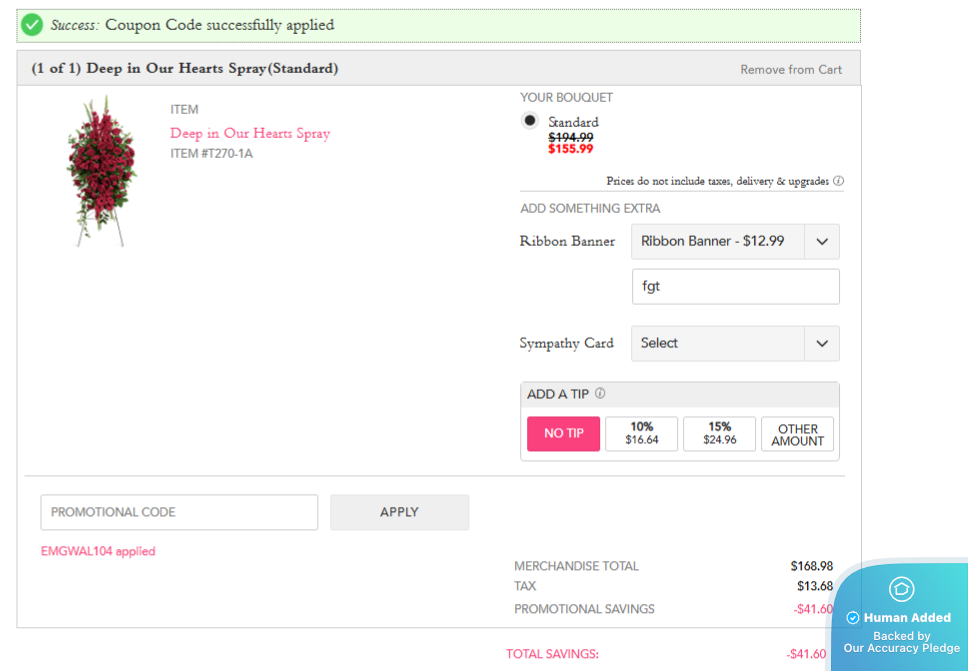The height and width of the screenshot is (671, 968).
Task: Click the checkmark icon beside Human Added
Action: [x=853, y=618]
